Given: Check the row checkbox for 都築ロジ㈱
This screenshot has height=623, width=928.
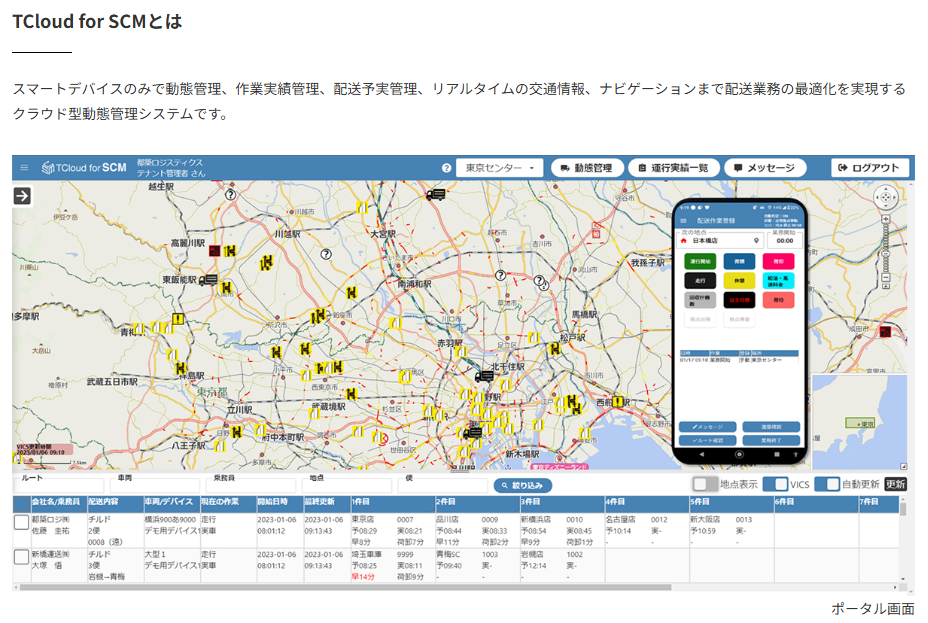Looking at the screenshot, I should click(x=21, y=522).
